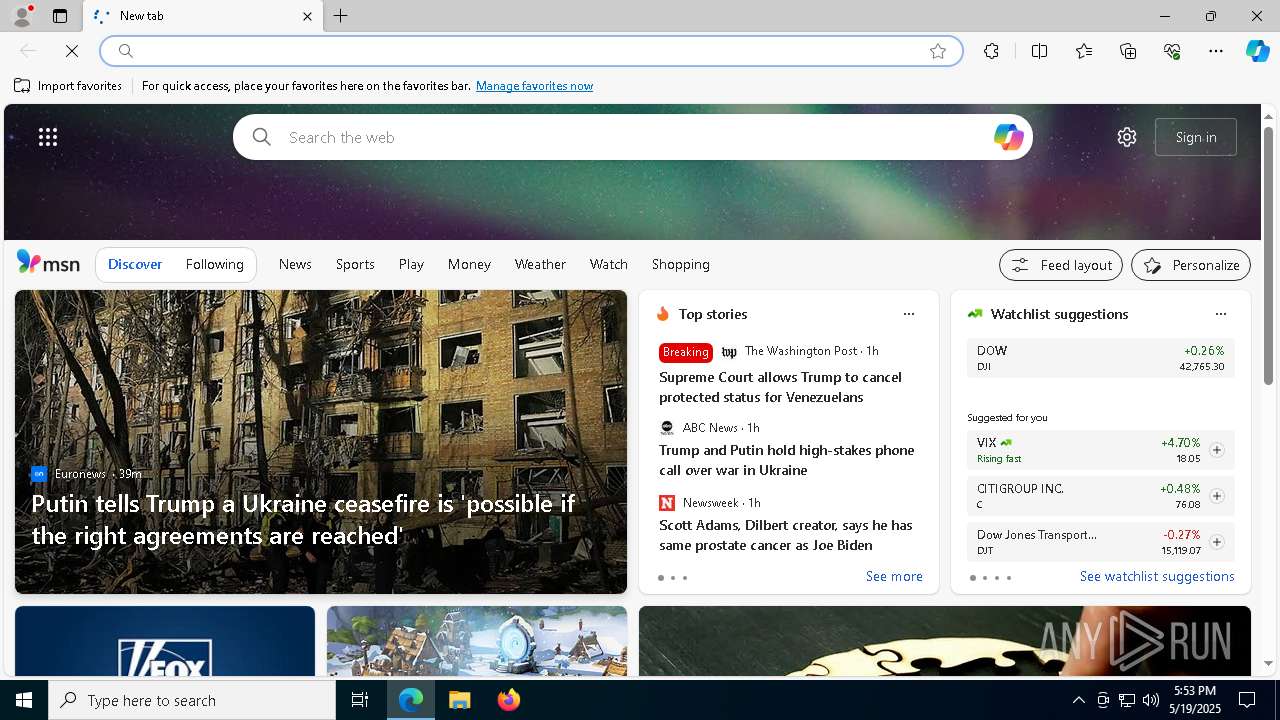Go back with the browser back arrow

click(x=28, y=51)
